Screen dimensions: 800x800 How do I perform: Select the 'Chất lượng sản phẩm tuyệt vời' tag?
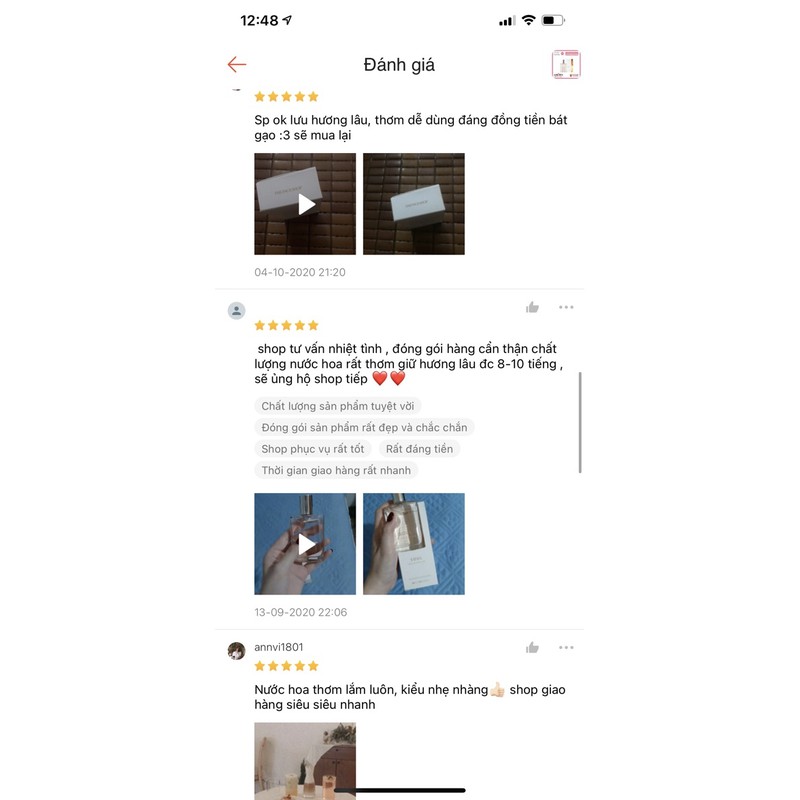click(x=338, y=406)
